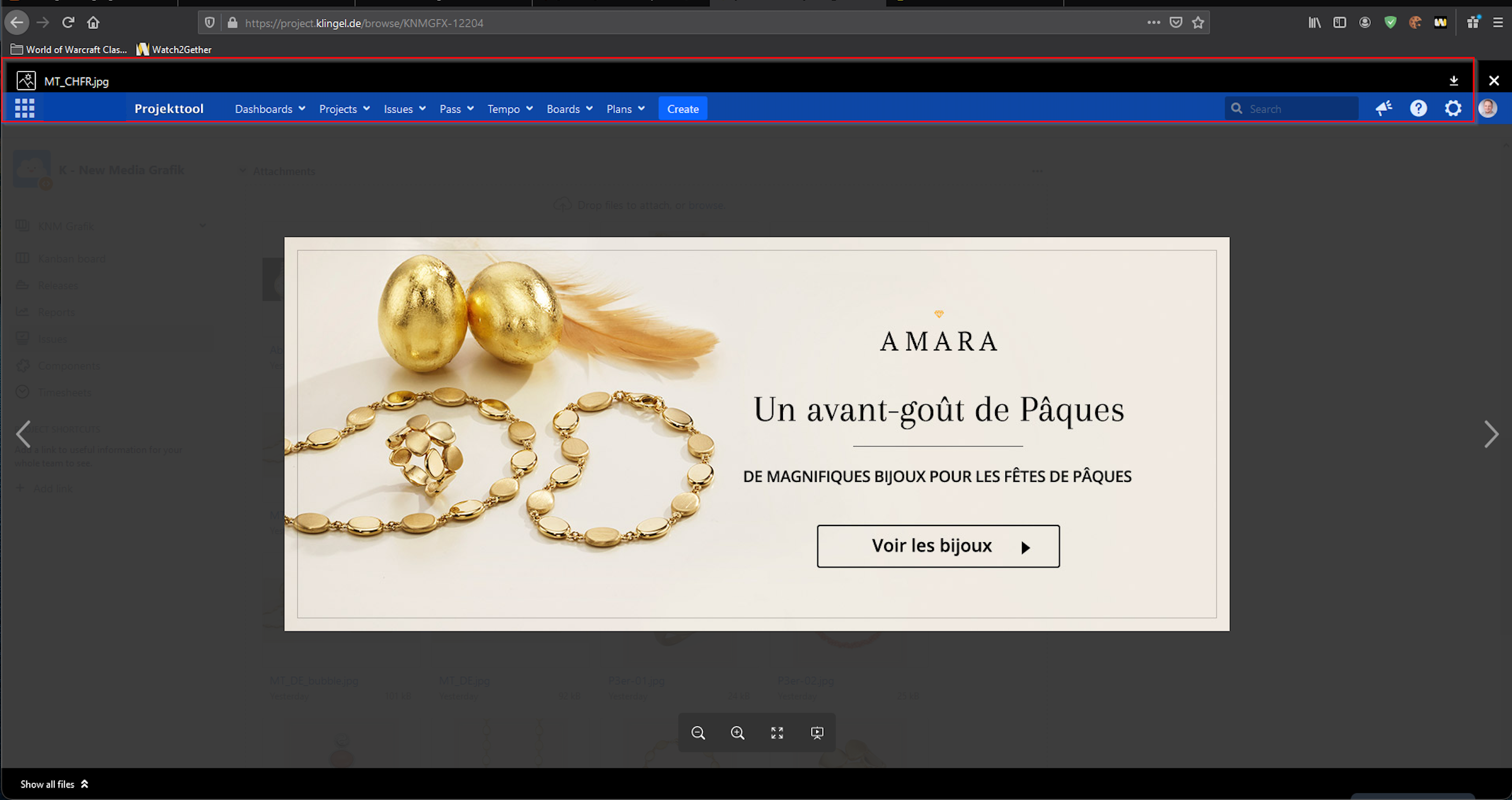
Task: Click the Create button
Action: 683,109
